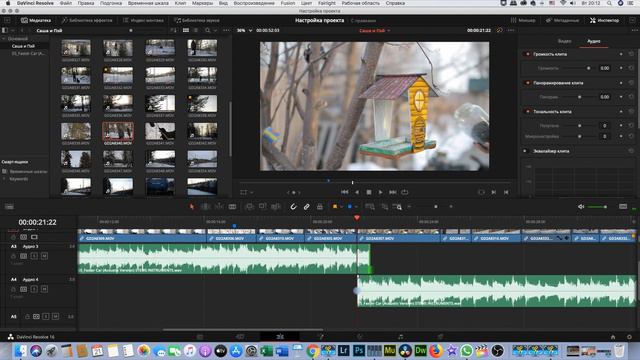Adjust the monitor volume slider

coord(598,207)
